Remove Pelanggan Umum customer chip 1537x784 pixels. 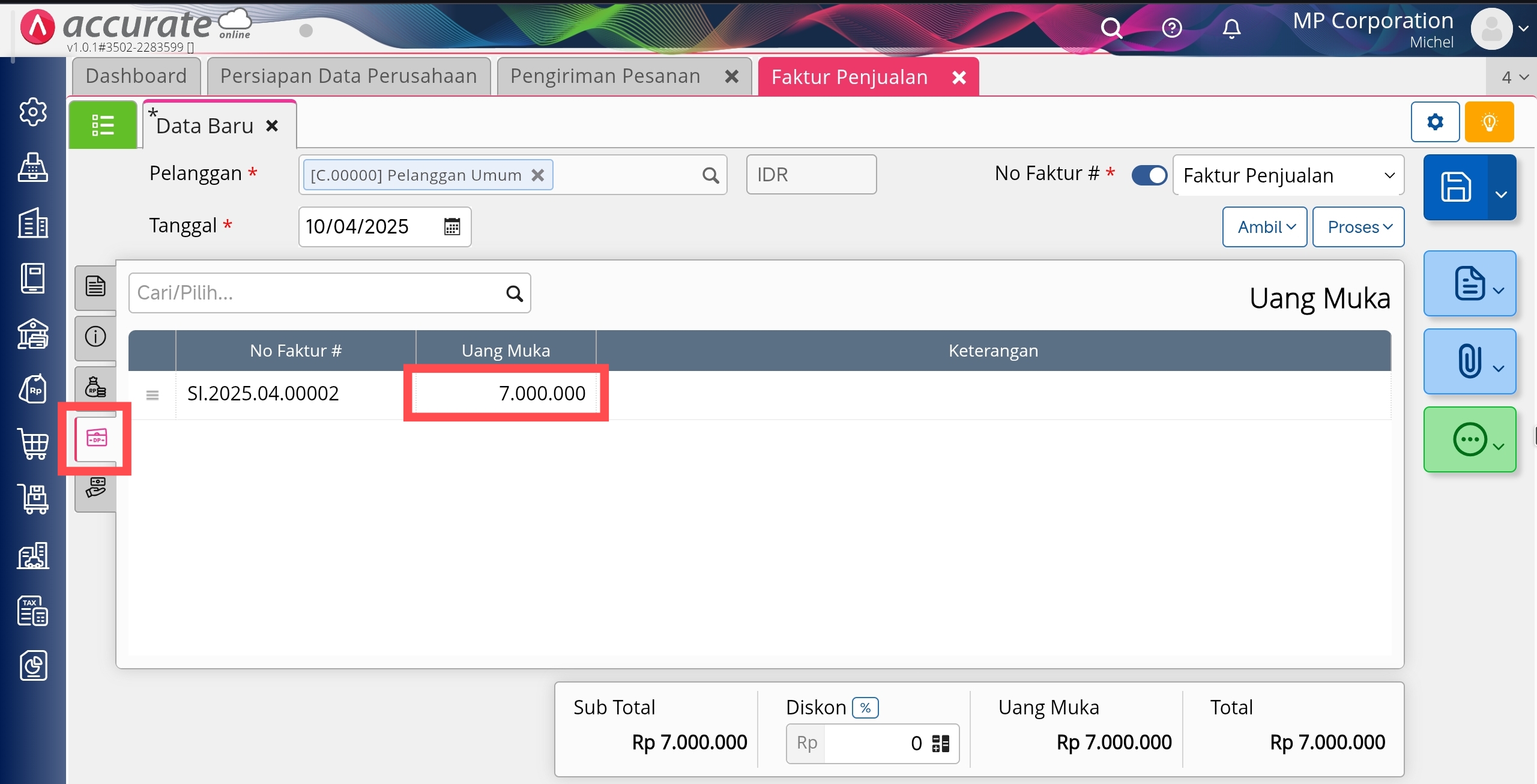(x=538, y=175)
